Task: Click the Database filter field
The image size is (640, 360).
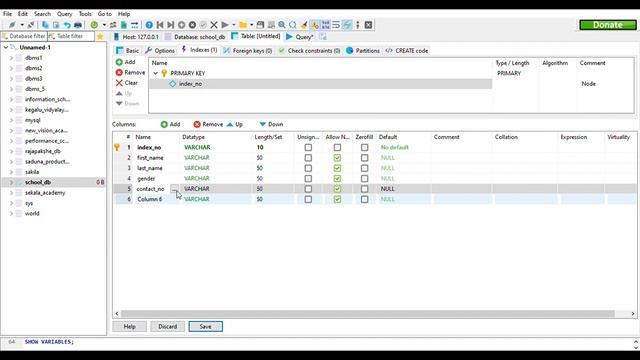Action: pos(24,36)
